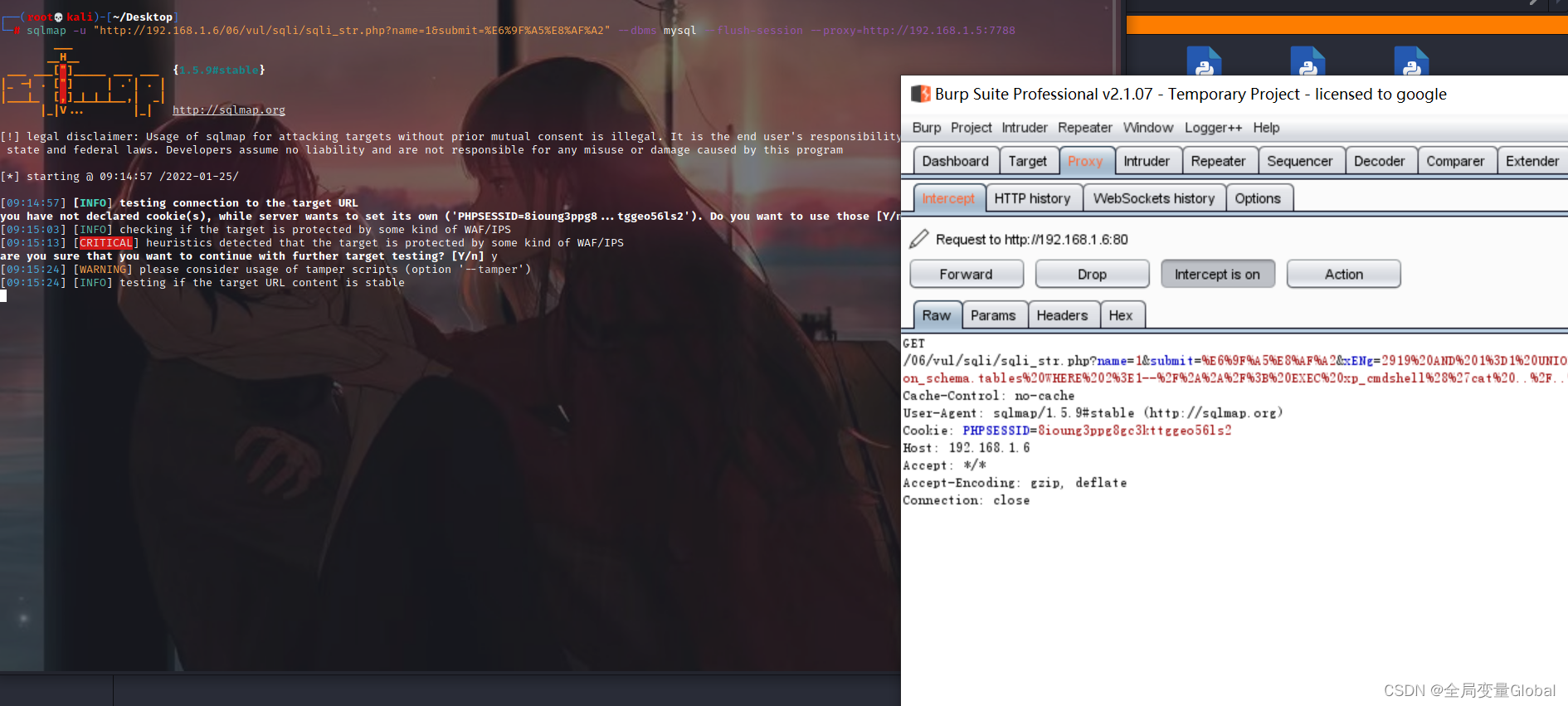Open the second Python file icon on desktop
1568x706 pixels.
coord(1307,62)
